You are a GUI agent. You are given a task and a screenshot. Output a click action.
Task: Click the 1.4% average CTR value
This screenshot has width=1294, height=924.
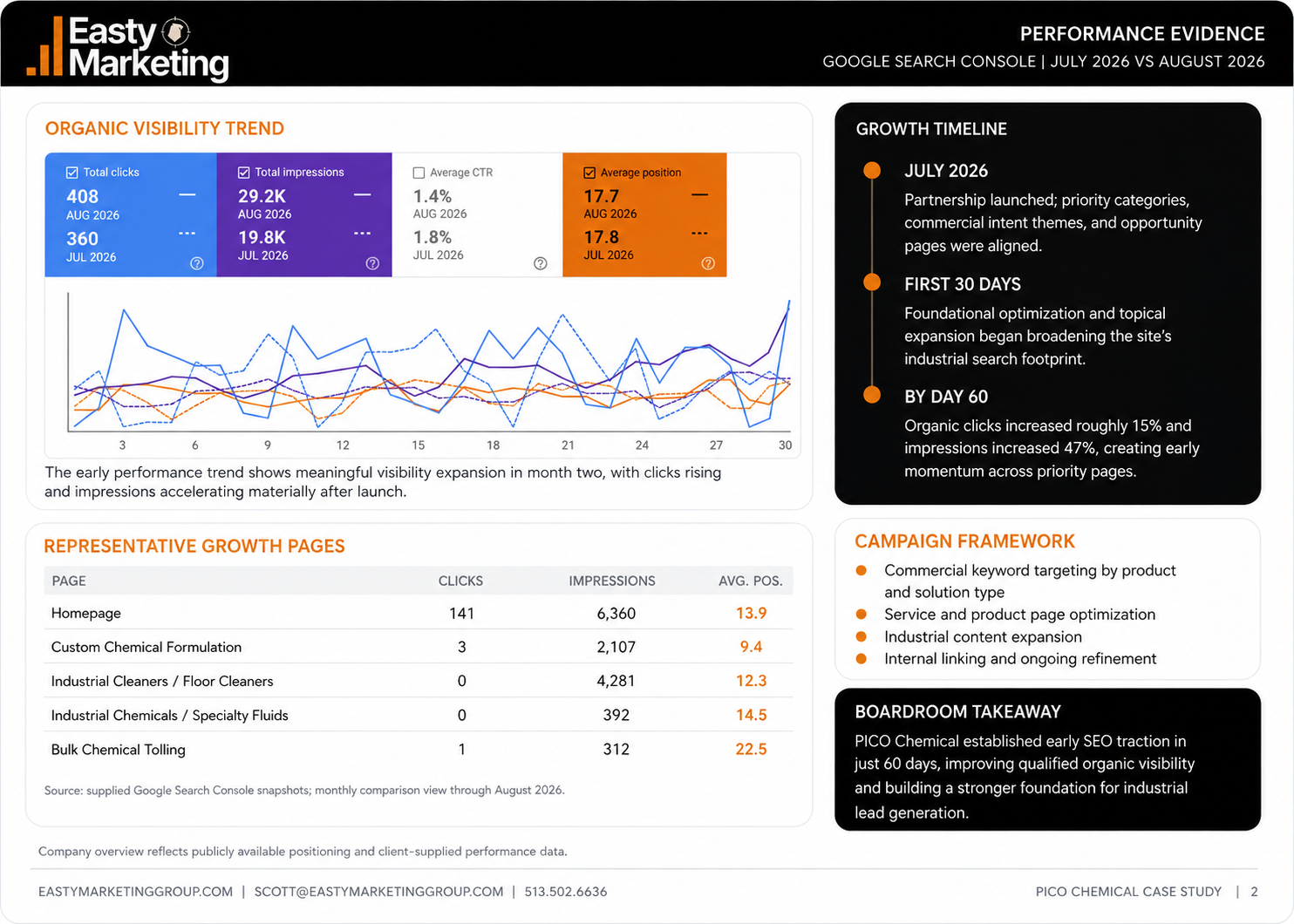[x=432, y=196]
